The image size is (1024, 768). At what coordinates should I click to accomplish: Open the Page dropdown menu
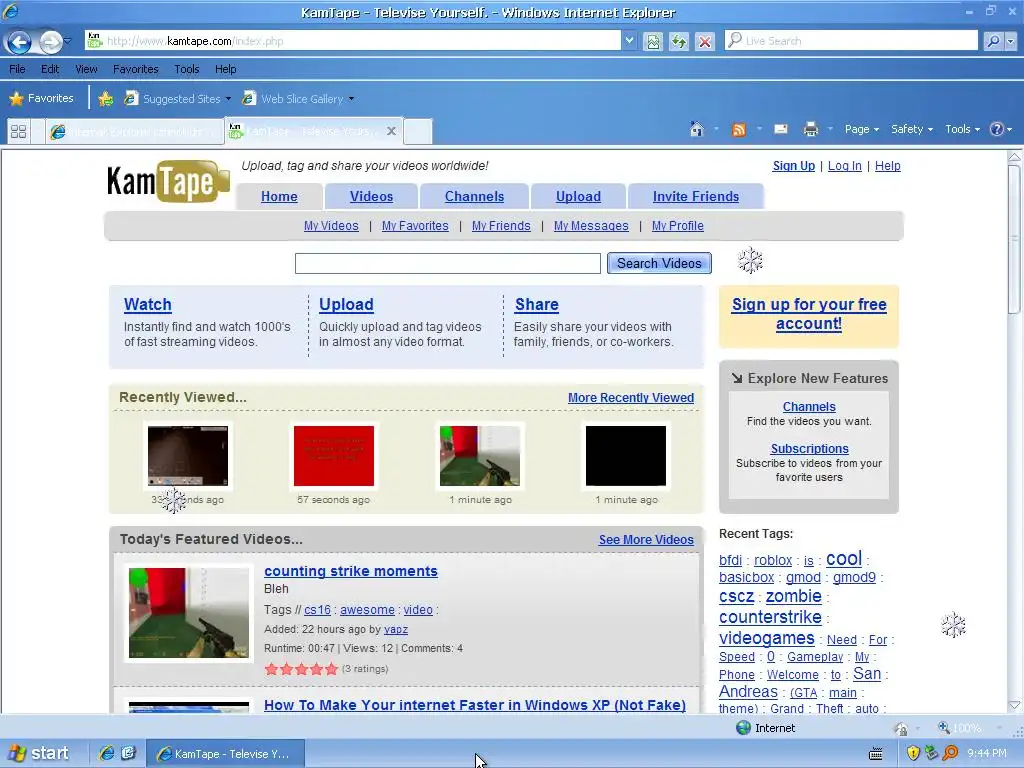(x=861, y=129)
